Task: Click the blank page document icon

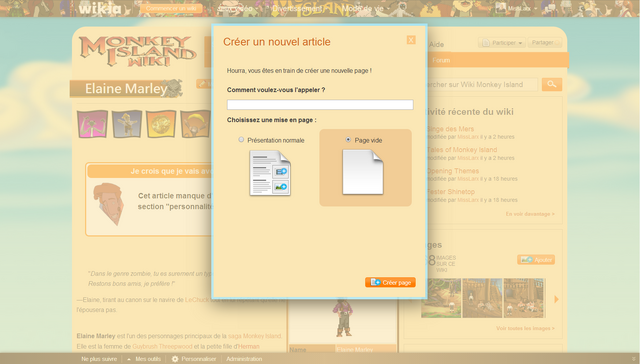Action: 362,172
